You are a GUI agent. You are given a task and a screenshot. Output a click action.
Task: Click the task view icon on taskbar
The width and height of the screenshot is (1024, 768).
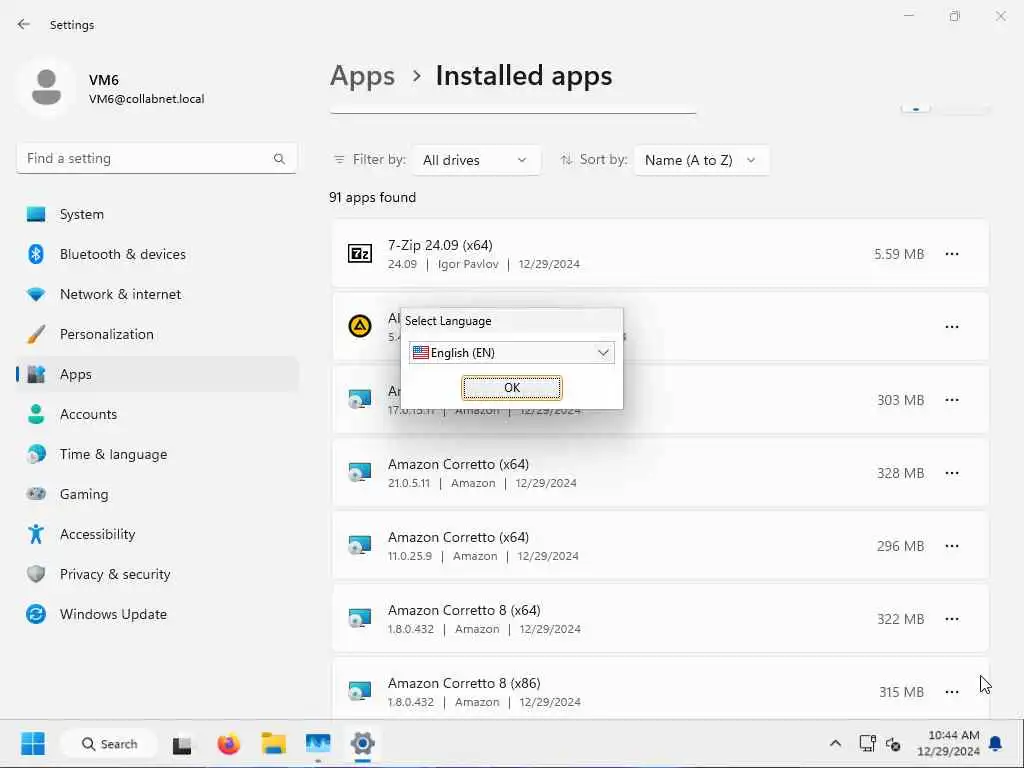pos(182,744)
